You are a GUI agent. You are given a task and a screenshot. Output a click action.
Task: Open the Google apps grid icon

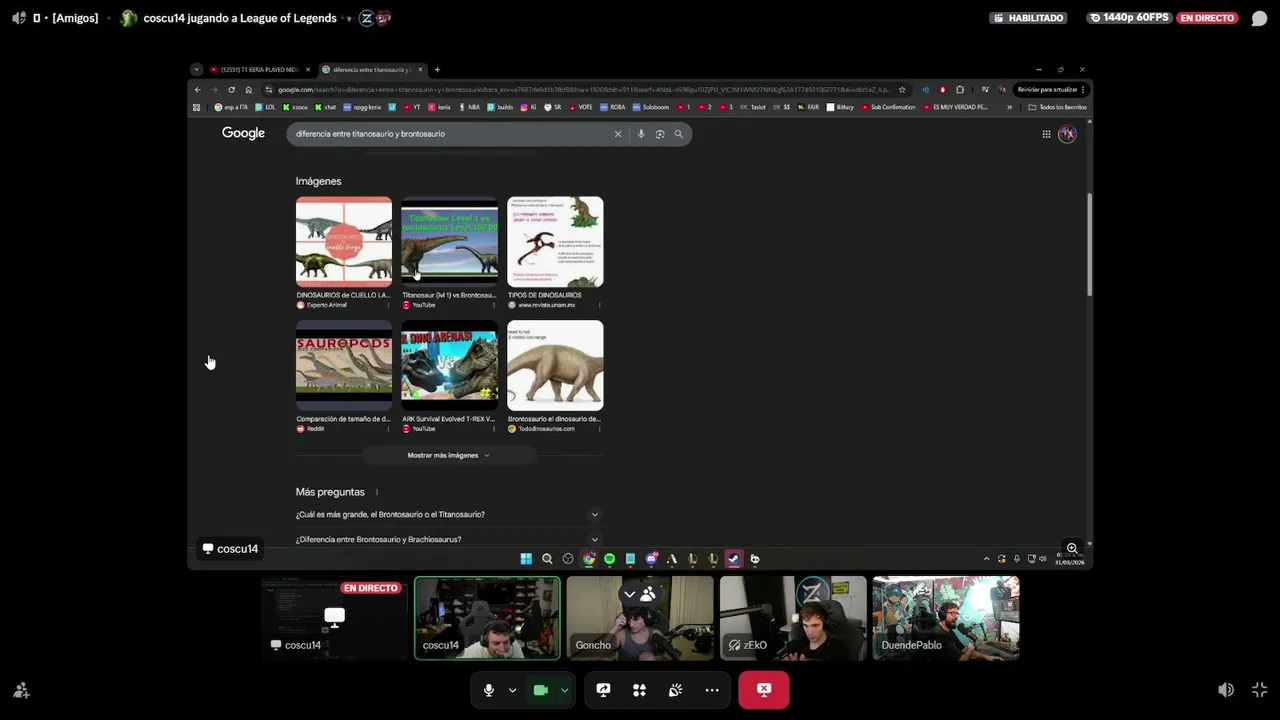[1046, 134]
